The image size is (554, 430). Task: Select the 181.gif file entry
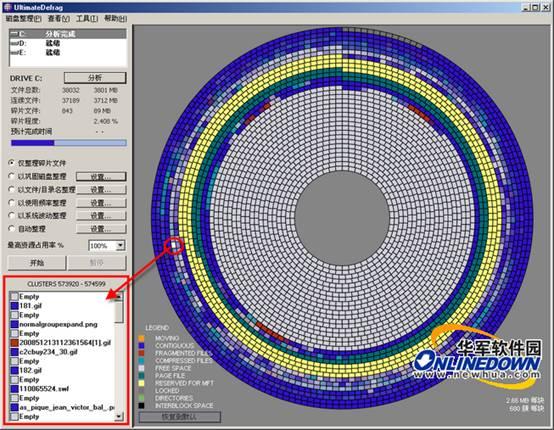(30, 306)
